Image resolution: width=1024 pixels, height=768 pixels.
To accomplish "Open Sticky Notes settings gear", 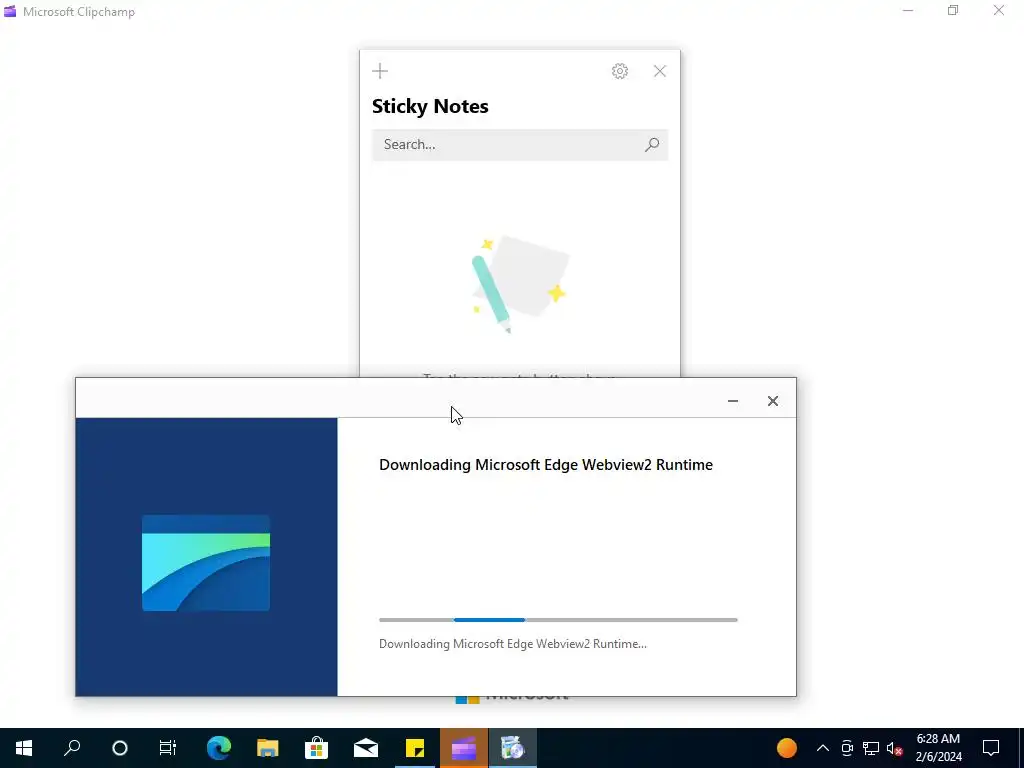I will coord(620,71).
